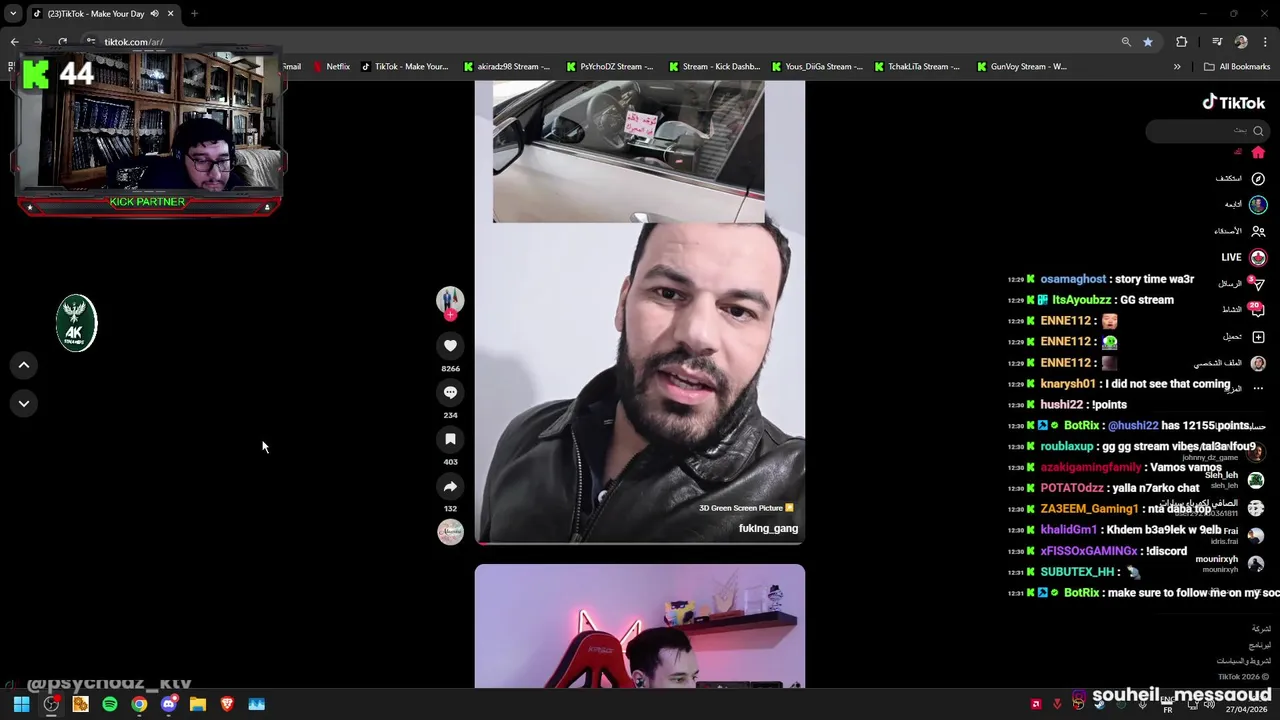This screenshot has width=1280, height=720.
Task: Like the video with the heart icon
Action: [x=450, y=345]
